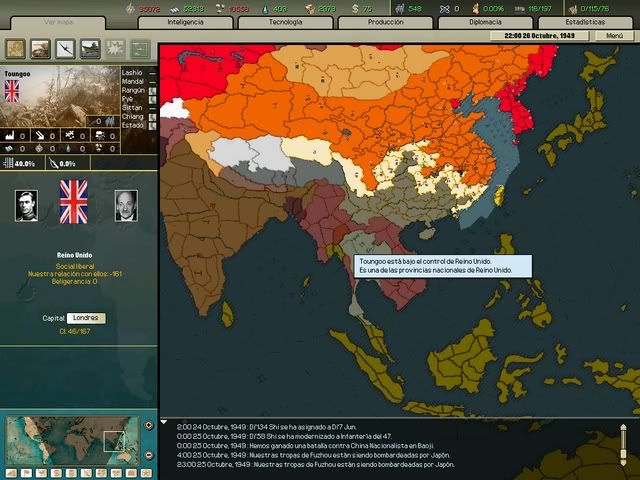Open the Estadísticas tab

point(584,21)
